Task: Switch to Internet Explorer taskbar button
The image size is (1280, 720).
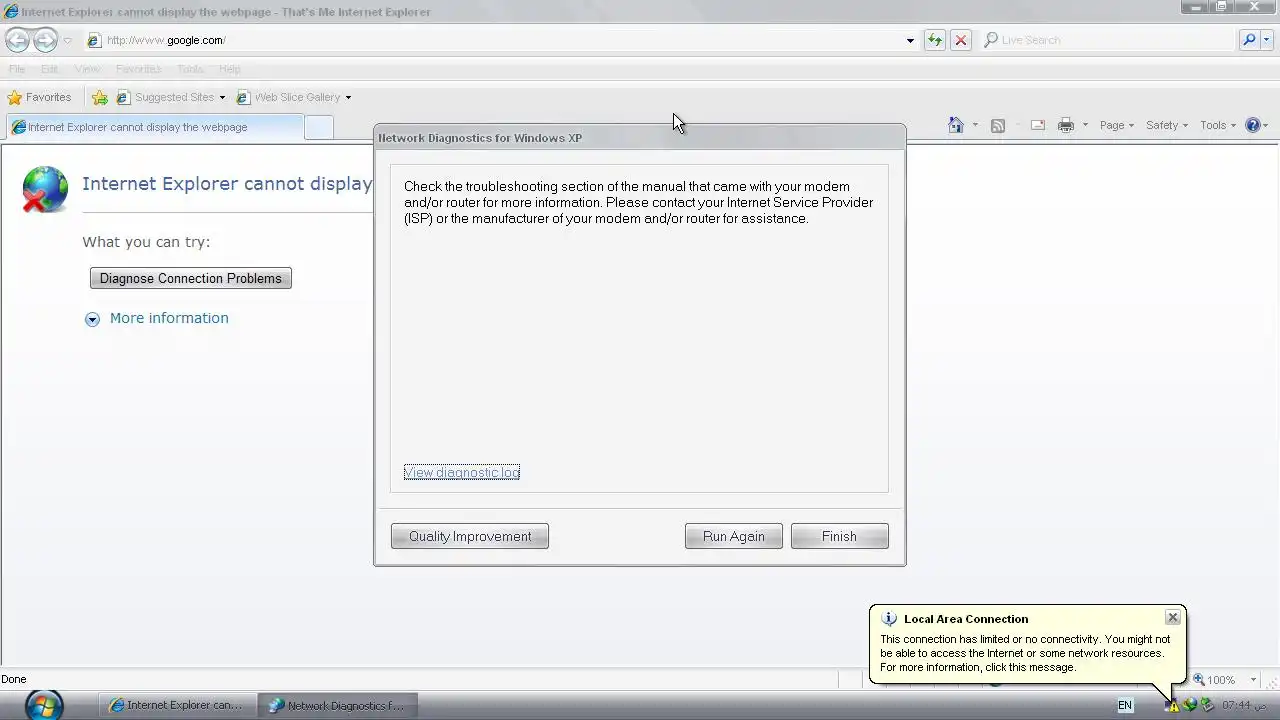Action: pyautogui.click(x=176, y=705)
